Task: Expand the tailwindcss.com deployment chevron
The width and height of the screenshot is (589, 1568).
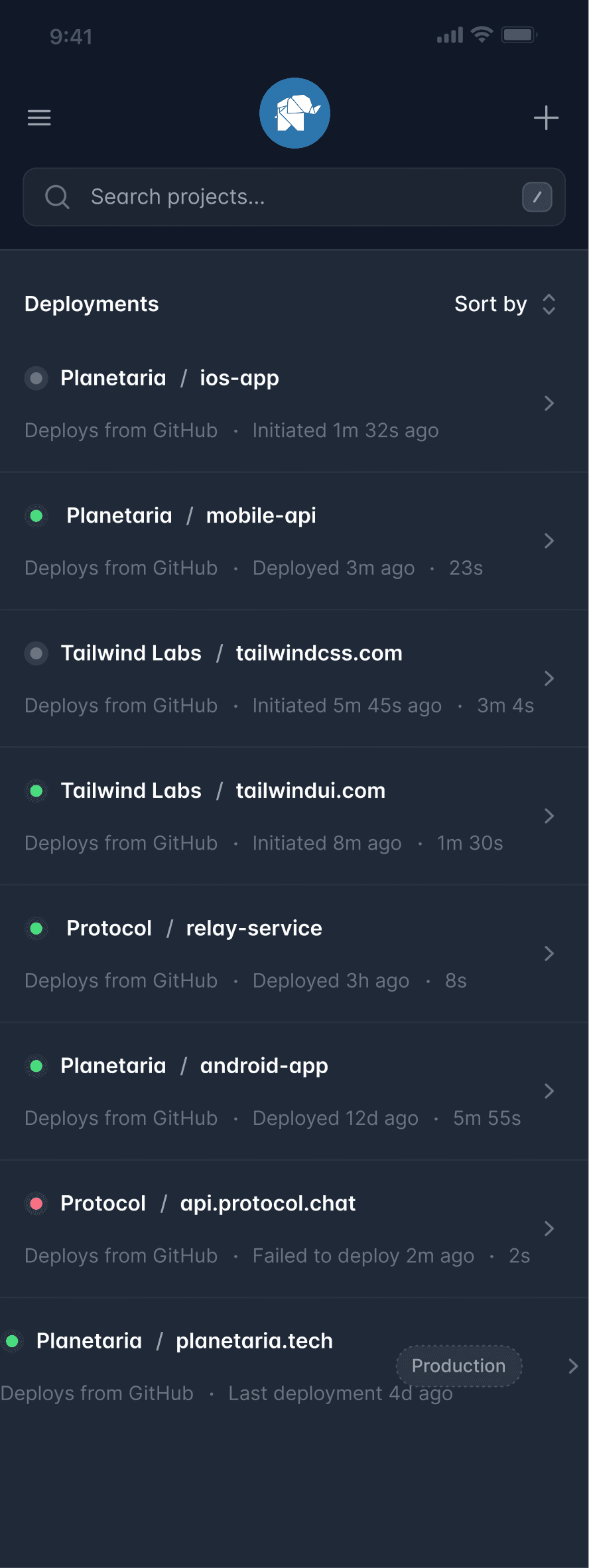Action: pos(549,679)
